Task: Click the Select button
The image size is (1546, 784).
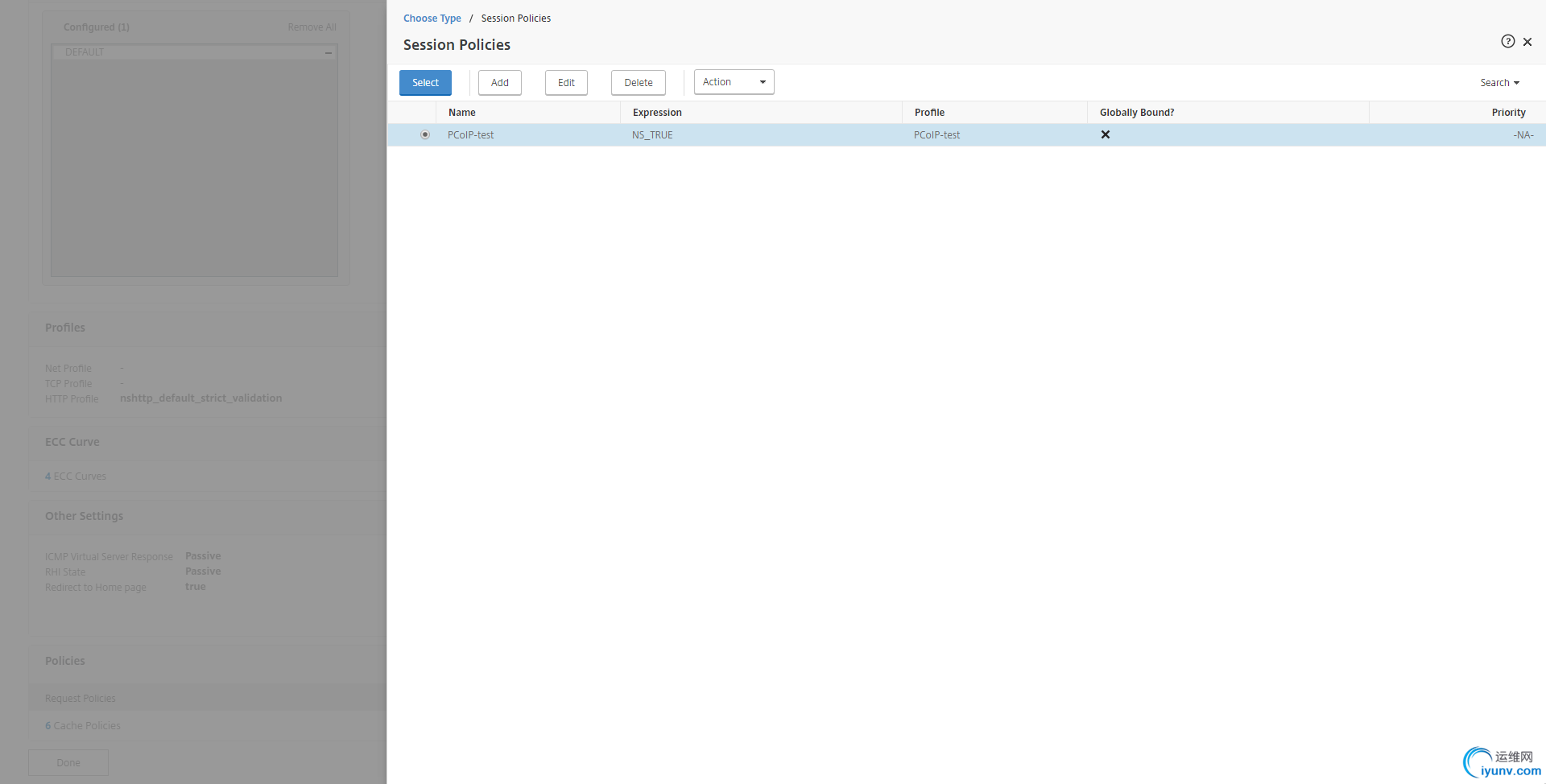Action: [425, 83]
